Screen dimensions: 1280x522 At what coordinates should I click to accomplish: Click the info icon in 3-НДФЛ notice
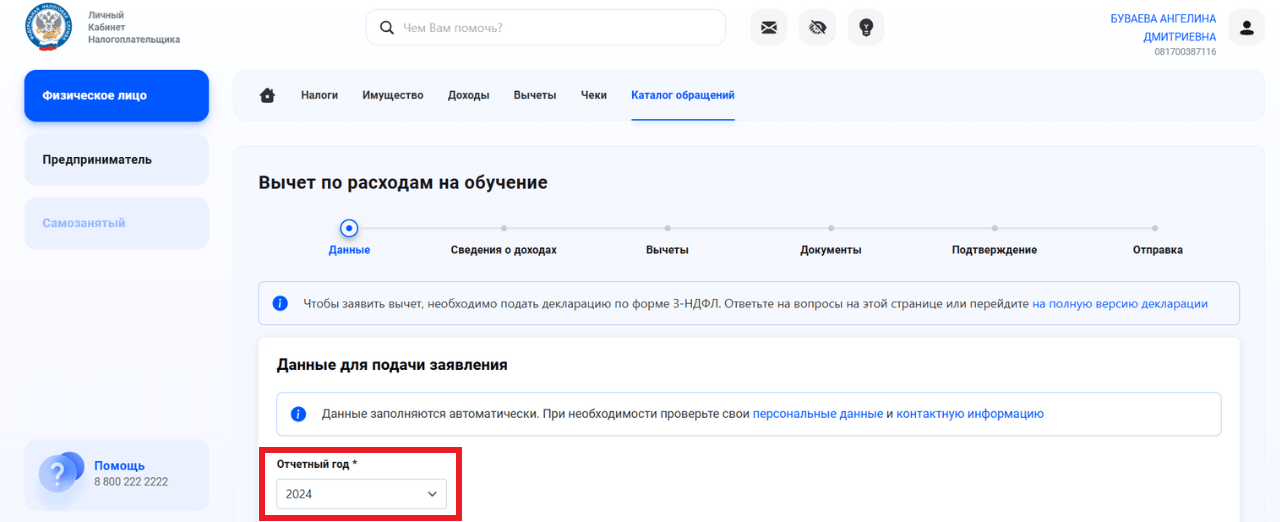[281, 303]
